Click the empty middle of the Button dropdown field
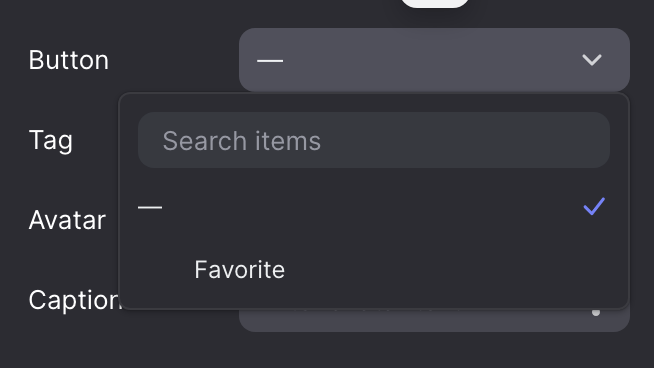Screen dimensions: 654x368 pos(430,60)
